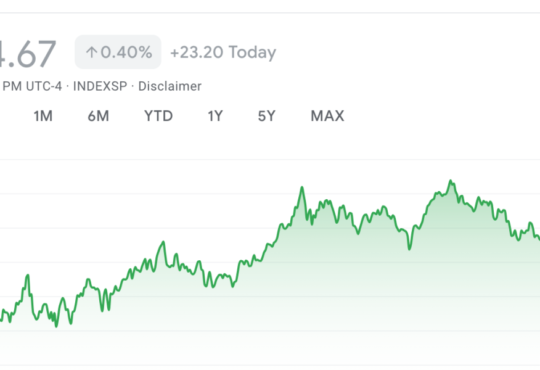Click the highest peak on the chart line
Viewport: 540px width, 370px height.
(450, 180)
